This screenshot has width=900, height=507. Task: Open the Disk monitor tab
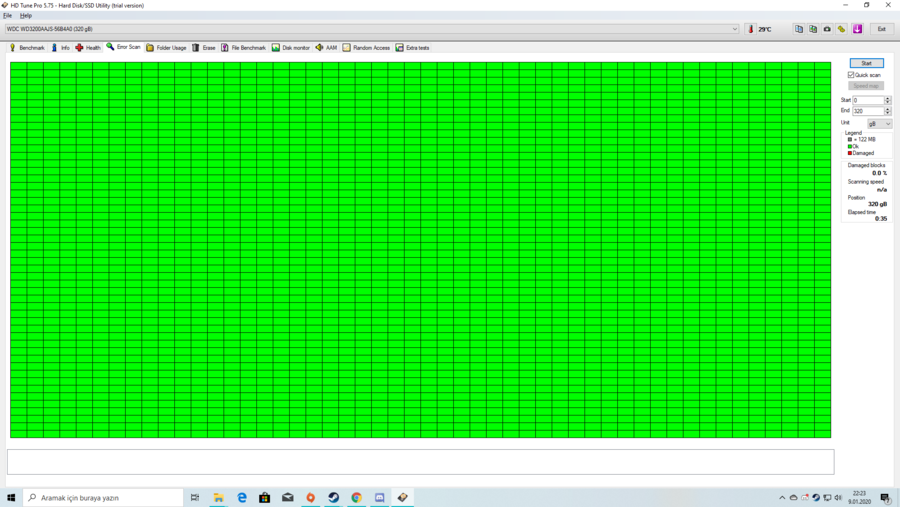291,48
